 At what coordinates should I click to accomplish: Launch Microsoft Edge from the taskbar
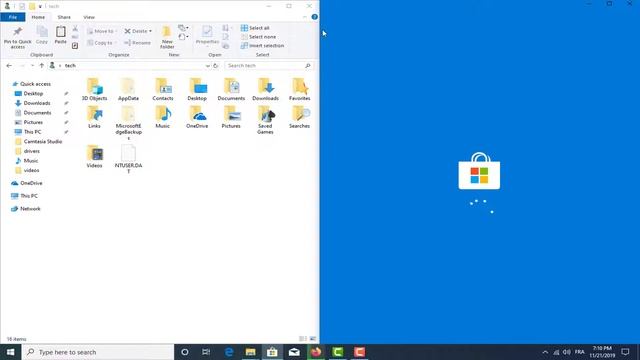229,352
